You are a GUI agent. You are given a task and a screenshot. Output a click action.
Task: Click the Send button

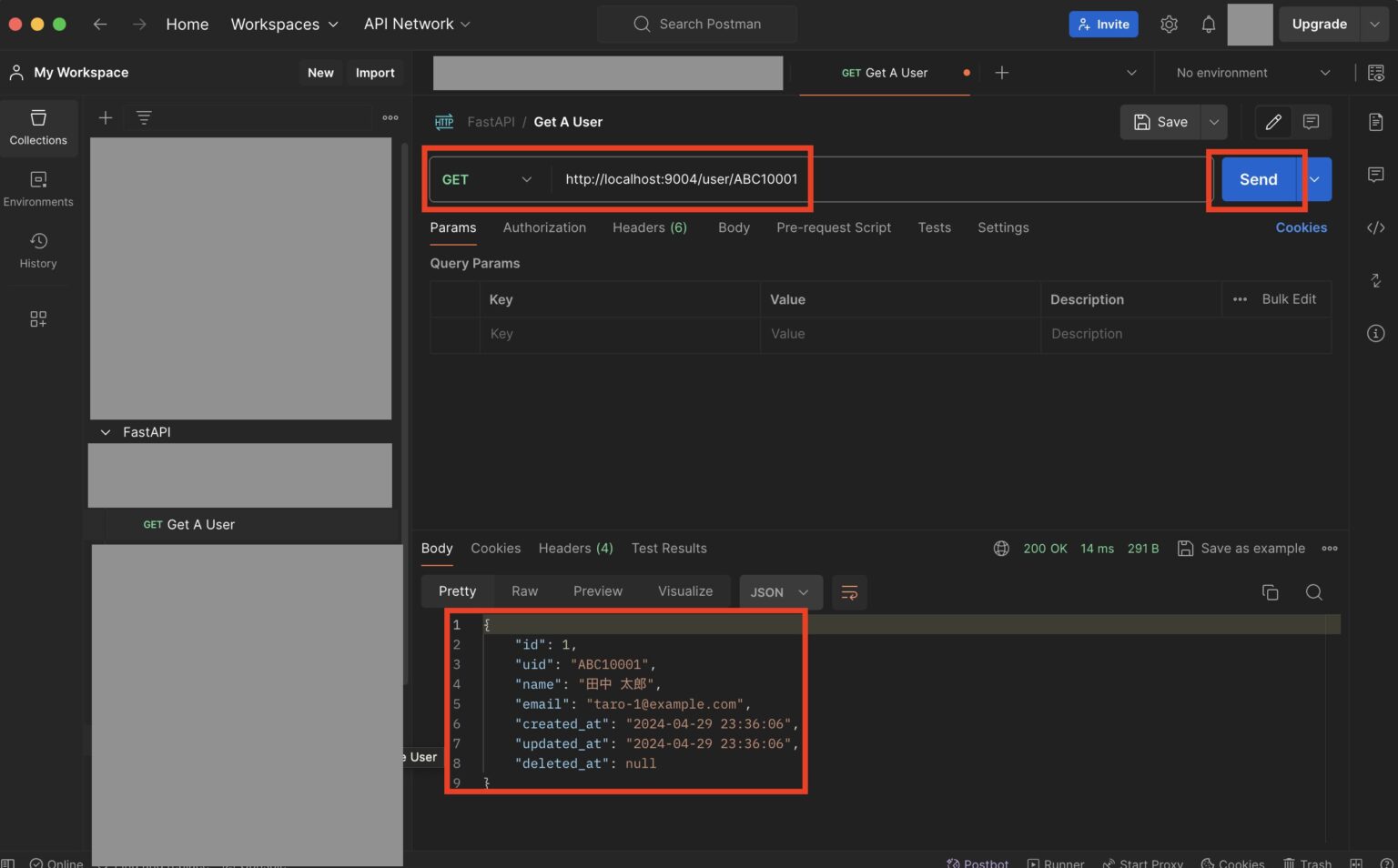1258,179
